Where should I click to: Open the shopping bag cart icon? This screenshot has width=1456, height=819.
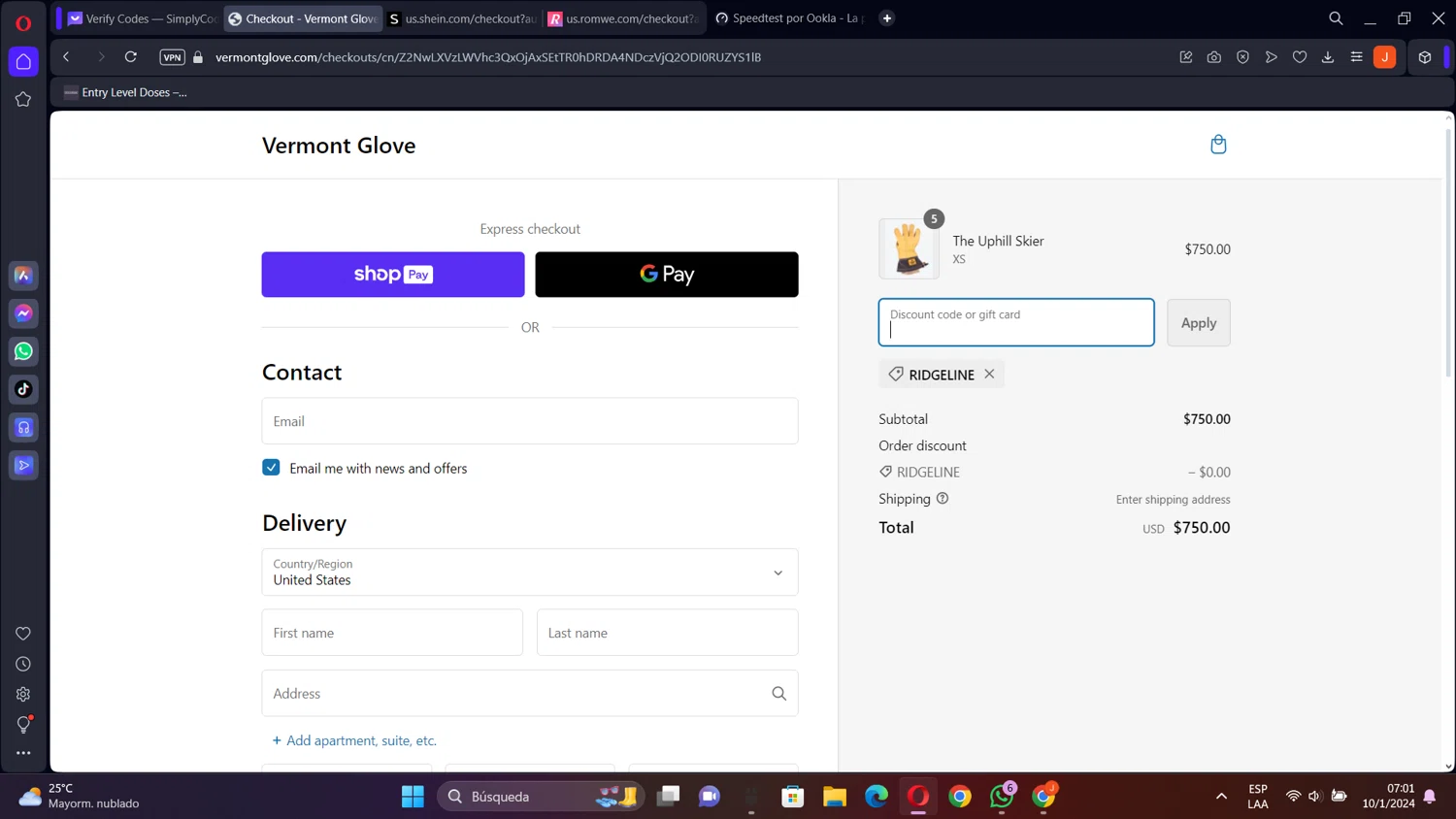[x=1218, y=145]
